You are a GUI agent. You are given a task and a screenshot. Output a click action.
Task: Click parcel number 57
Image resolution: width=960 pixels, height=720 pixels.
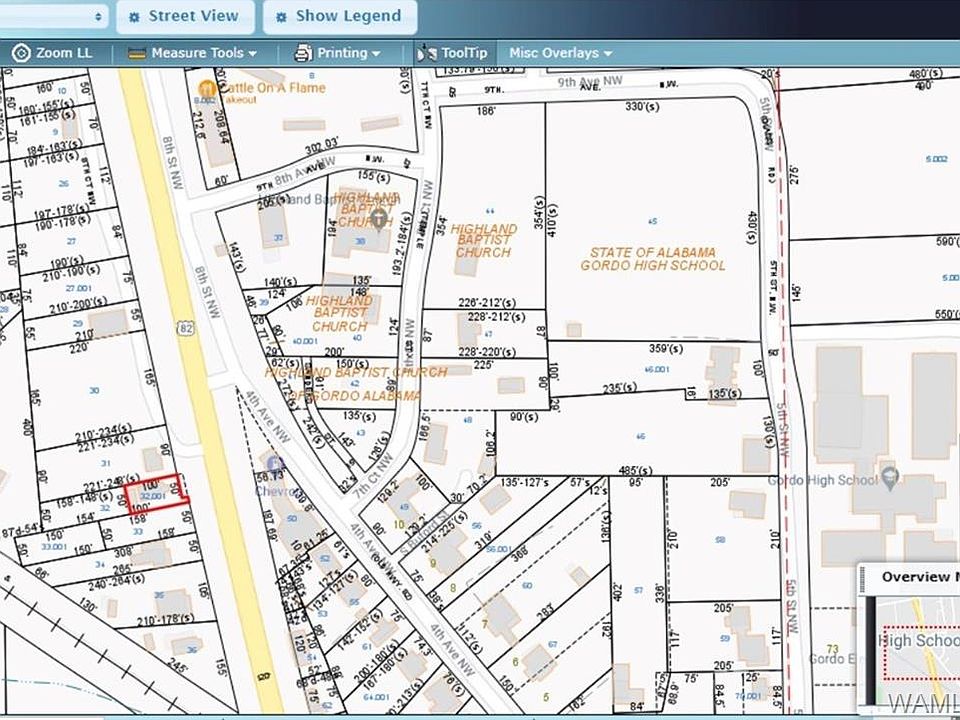(x=639, y=590)
